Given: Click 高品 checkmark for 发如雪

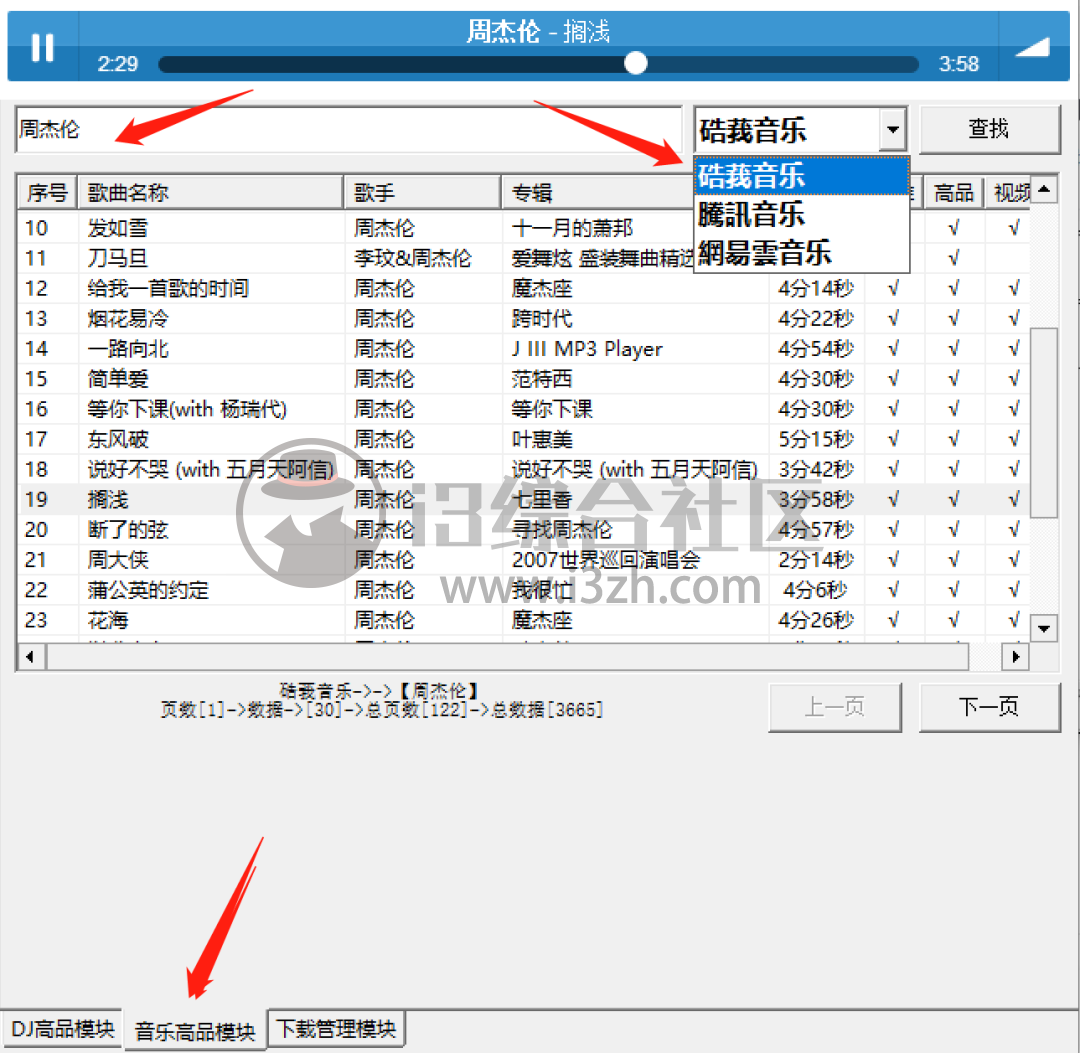Looking at the screenshot, I should [x=953, y=228].
